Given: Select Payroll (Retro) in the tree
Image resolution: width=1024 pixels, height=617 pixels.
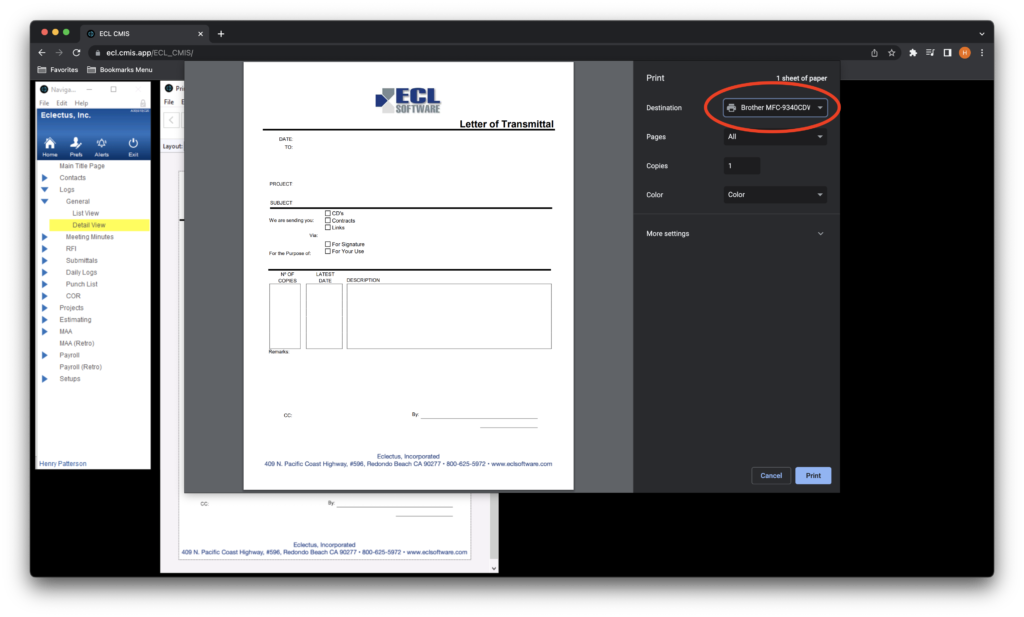Looking at the screenshot, I should tap(80, 367).
